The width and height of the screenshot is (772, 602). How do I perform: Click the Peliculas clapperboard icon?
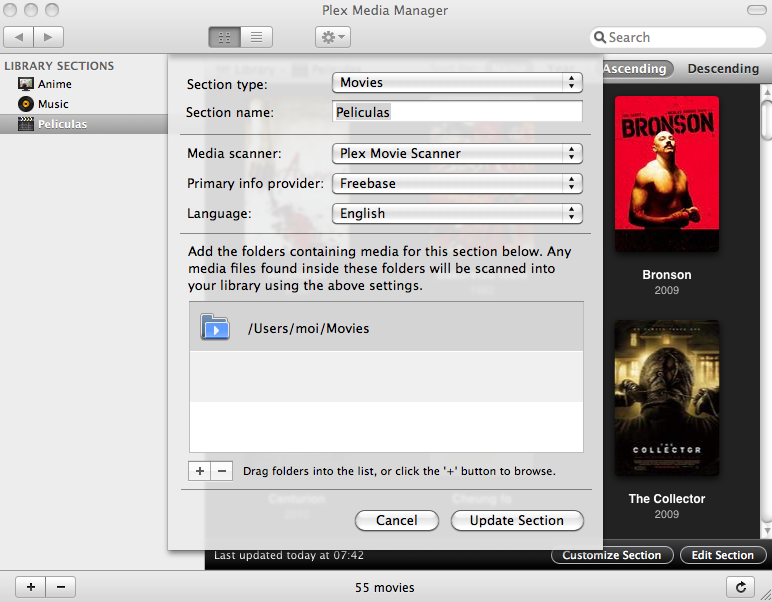click(26, 124)
